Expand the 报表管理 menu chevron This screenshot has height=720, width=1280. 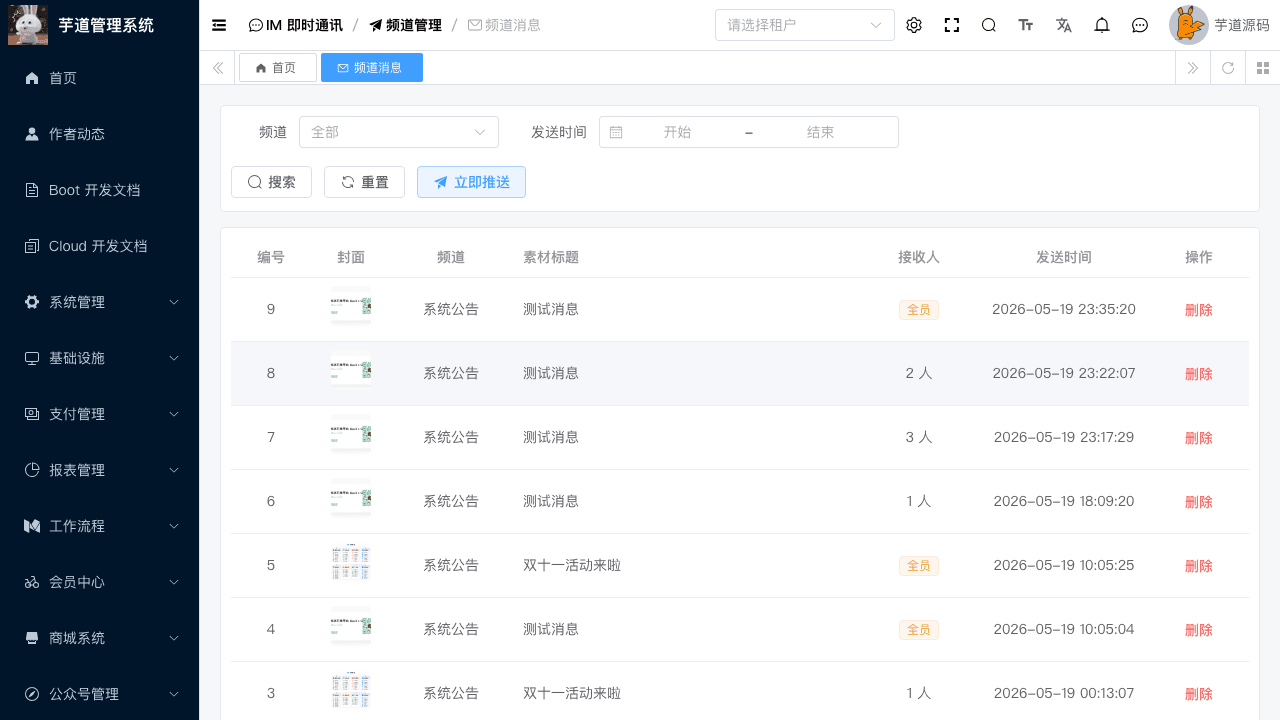click(x=174, y=470)
